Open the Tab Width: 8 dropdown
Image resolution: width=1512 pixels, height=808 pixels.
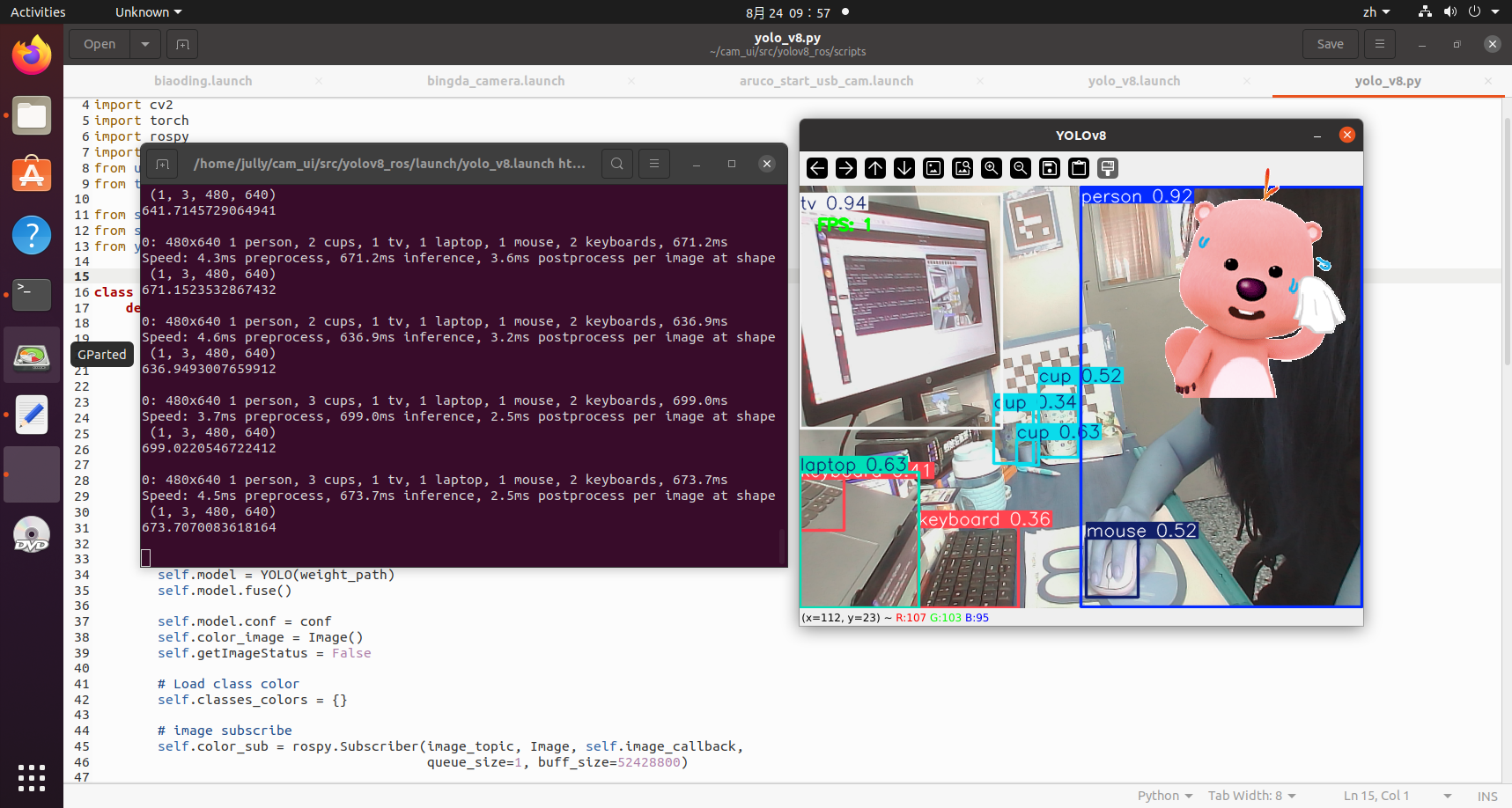1251,796
